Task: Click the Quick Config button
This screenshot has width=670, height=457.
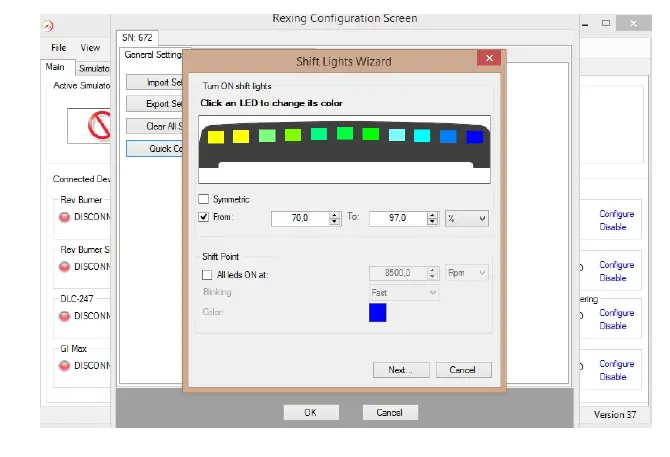Action: pos(154,149)
